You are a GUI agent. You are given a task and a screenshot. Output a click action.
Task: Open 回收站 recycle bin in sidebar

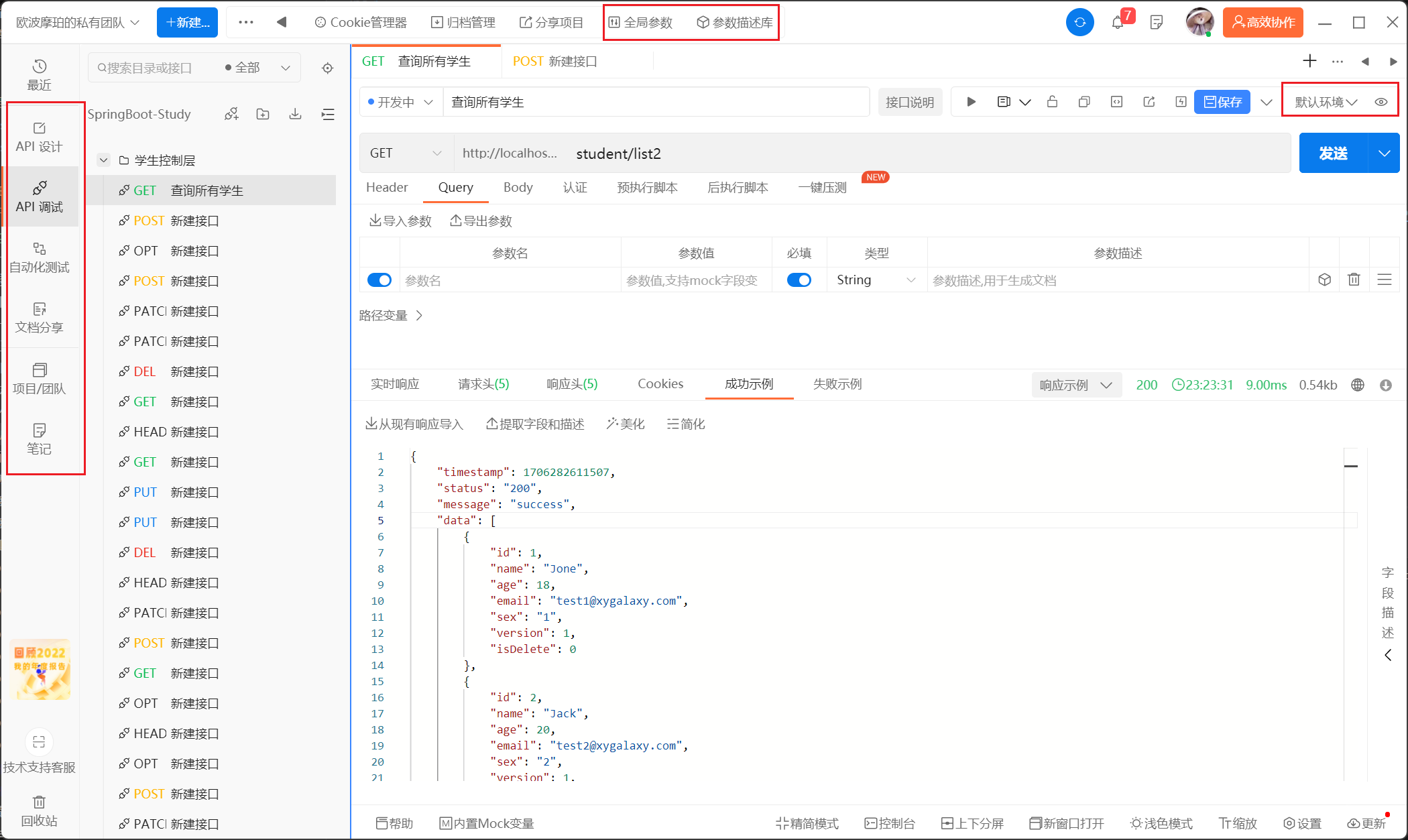(40, 811)
